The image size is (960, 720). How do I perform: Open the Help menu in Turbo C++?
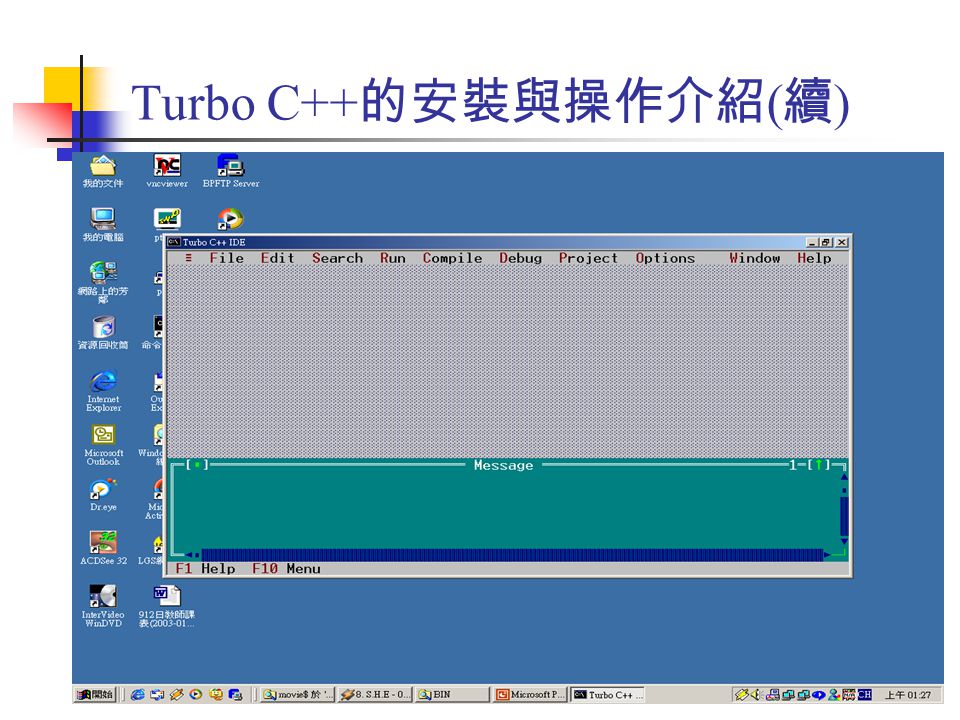814,258
